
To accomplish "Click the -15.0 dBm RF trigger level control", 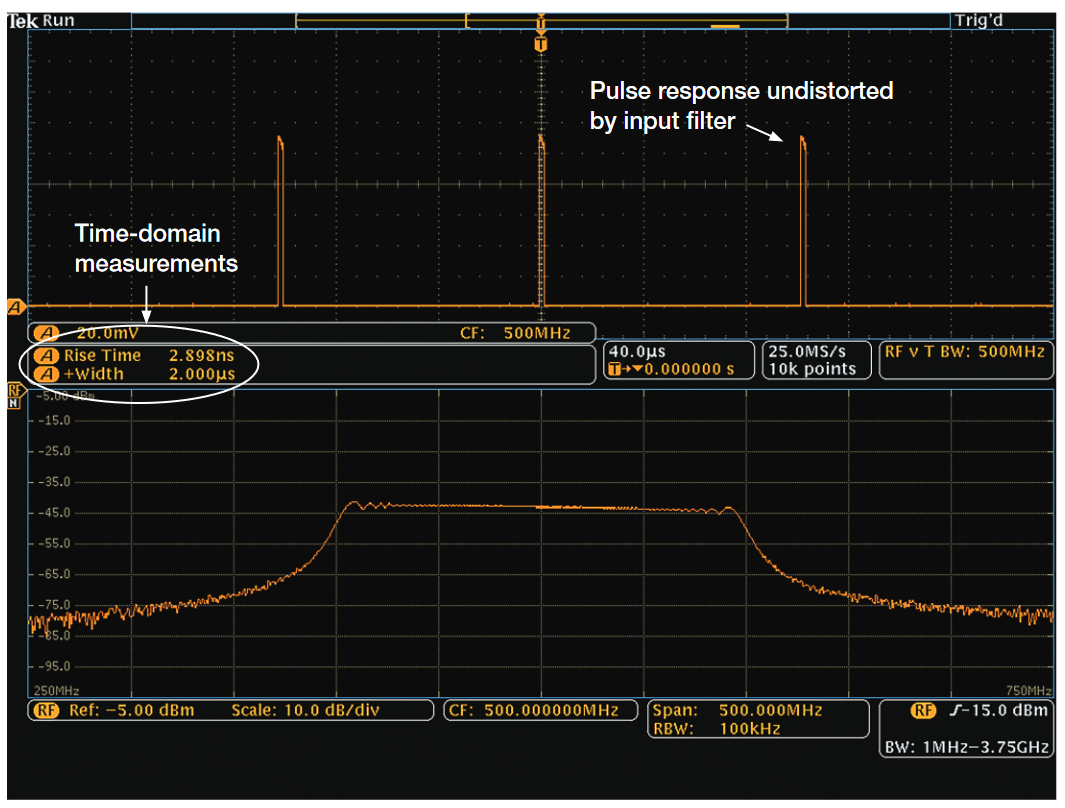I will pyautogui.click(x=1001, y=710).
